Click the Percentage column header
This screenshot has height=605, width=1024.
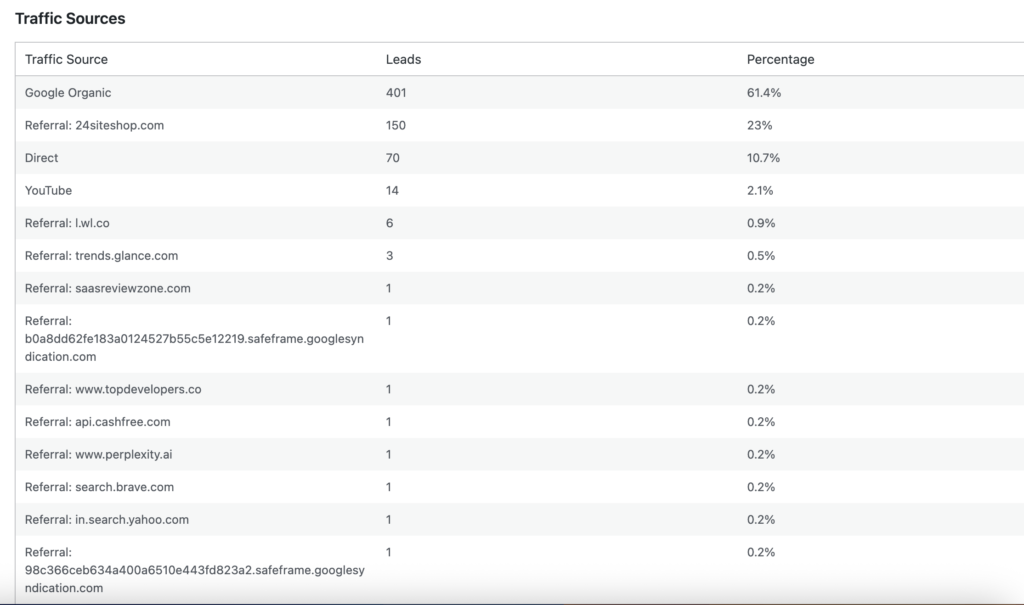pos(780,60)
